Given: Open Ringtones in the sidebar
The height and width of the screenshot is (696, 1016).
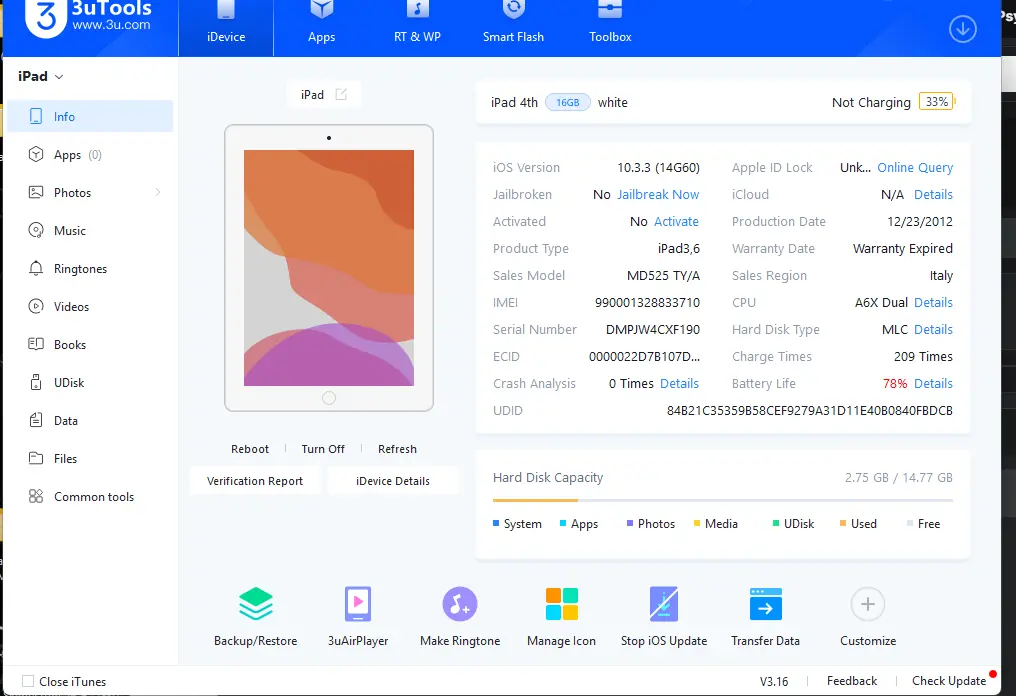Looking at the screenshot, I should pos(90,269).
